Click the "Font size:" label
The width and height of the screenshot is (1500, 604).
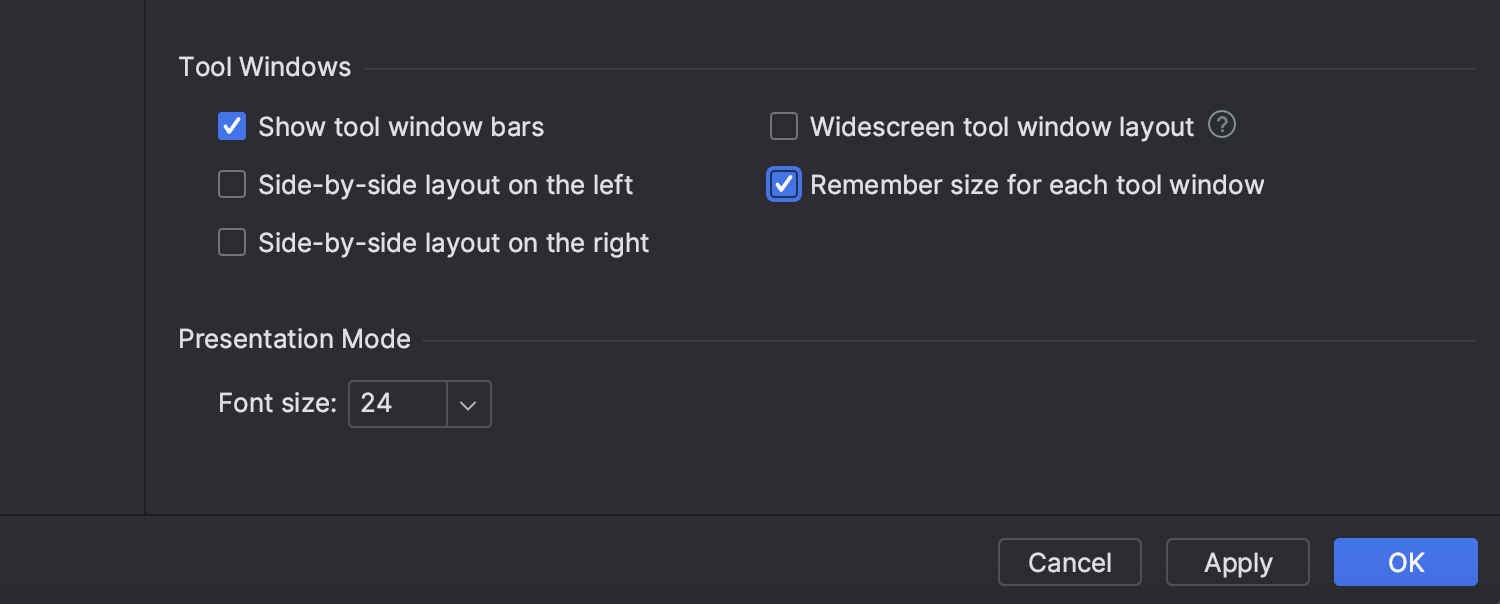[x=277, y=404]
